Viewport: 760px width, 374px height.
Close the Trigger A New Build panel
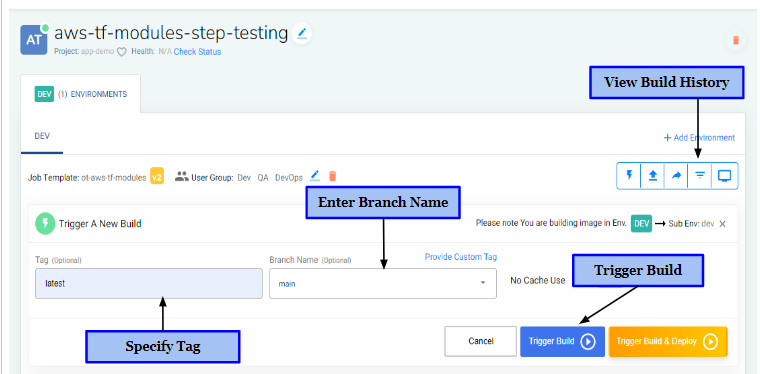[x=722, y=224]
